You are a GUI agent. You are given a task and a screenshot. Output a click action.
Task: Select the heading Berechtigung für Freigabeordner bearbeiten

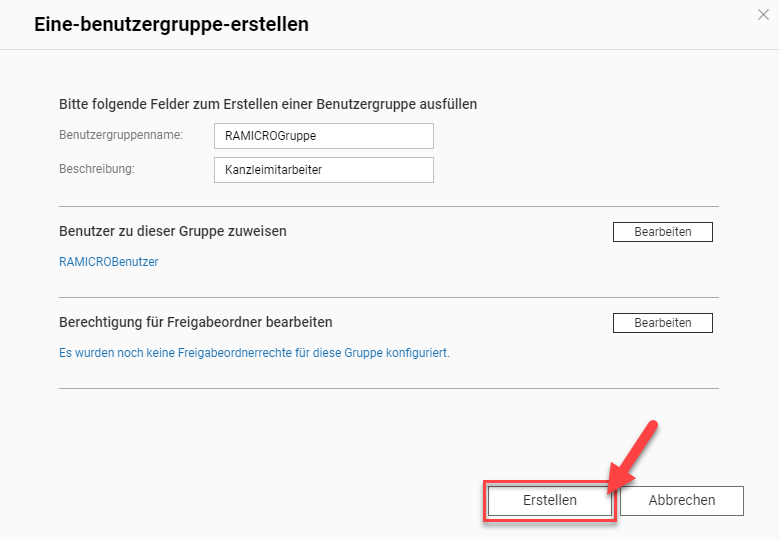click(x=196, y=322)
